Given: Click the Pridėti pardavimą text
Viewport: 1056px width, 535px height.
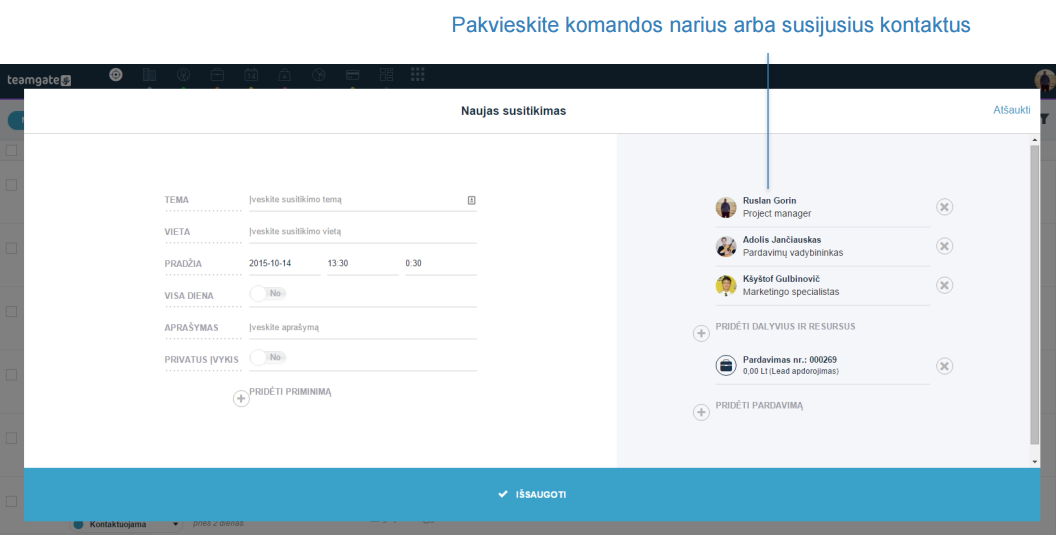Looking at the screenshot, I should [x=759, y=406].
